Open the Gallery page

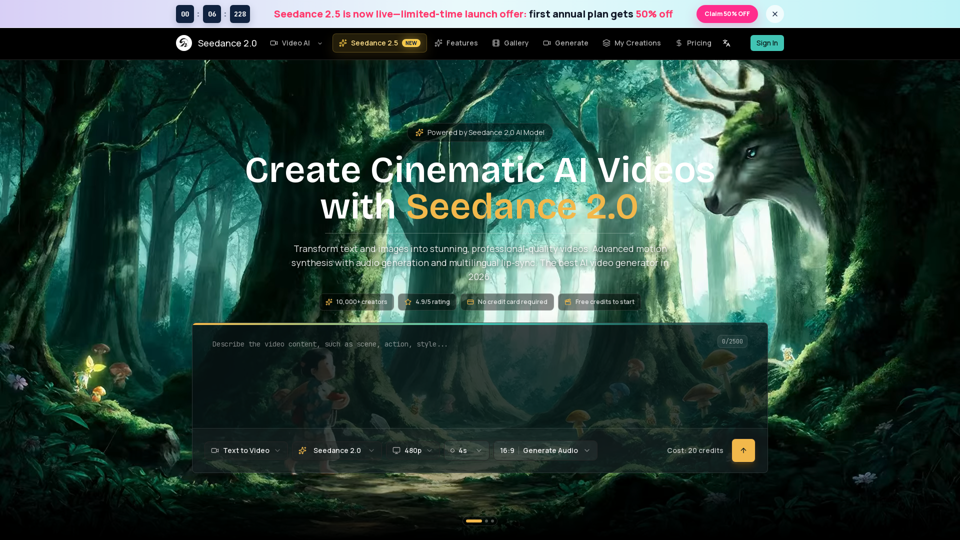(510, 43)
